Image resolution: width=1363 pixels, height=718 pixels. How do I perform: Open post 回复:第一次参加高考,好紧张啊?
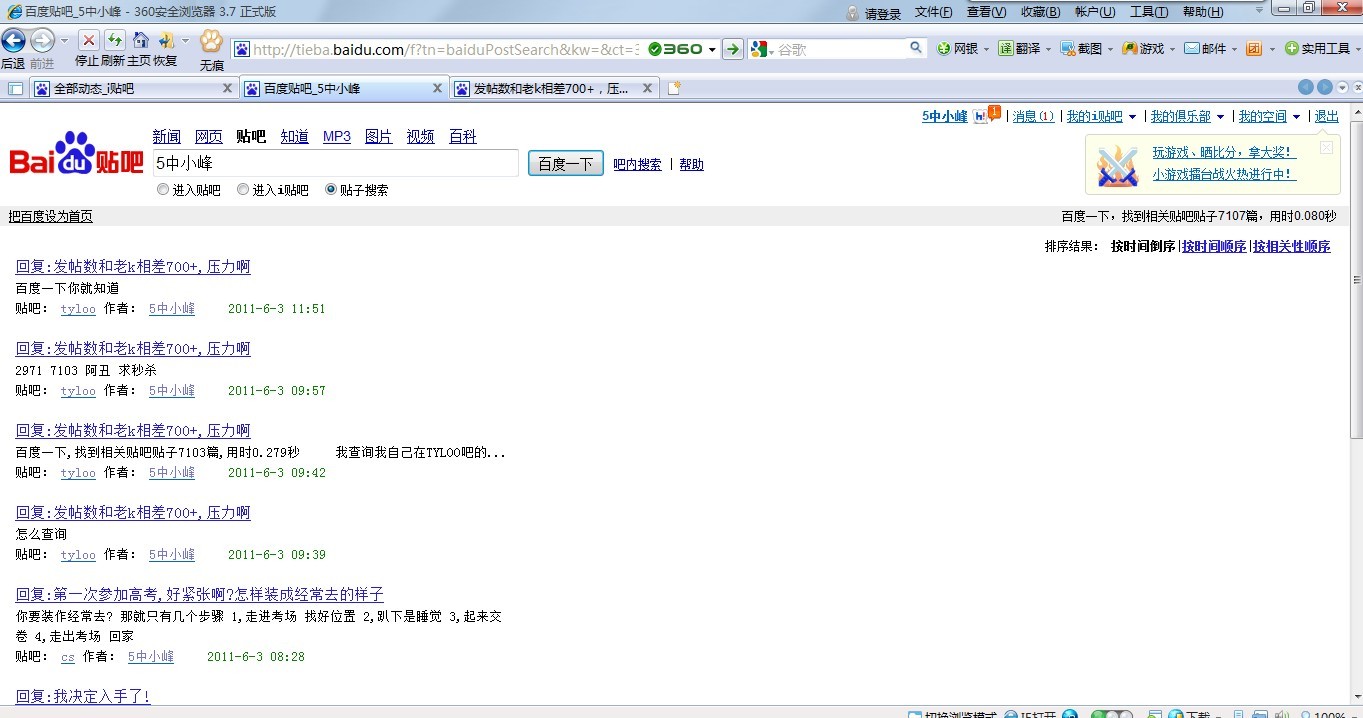point(199,594)
